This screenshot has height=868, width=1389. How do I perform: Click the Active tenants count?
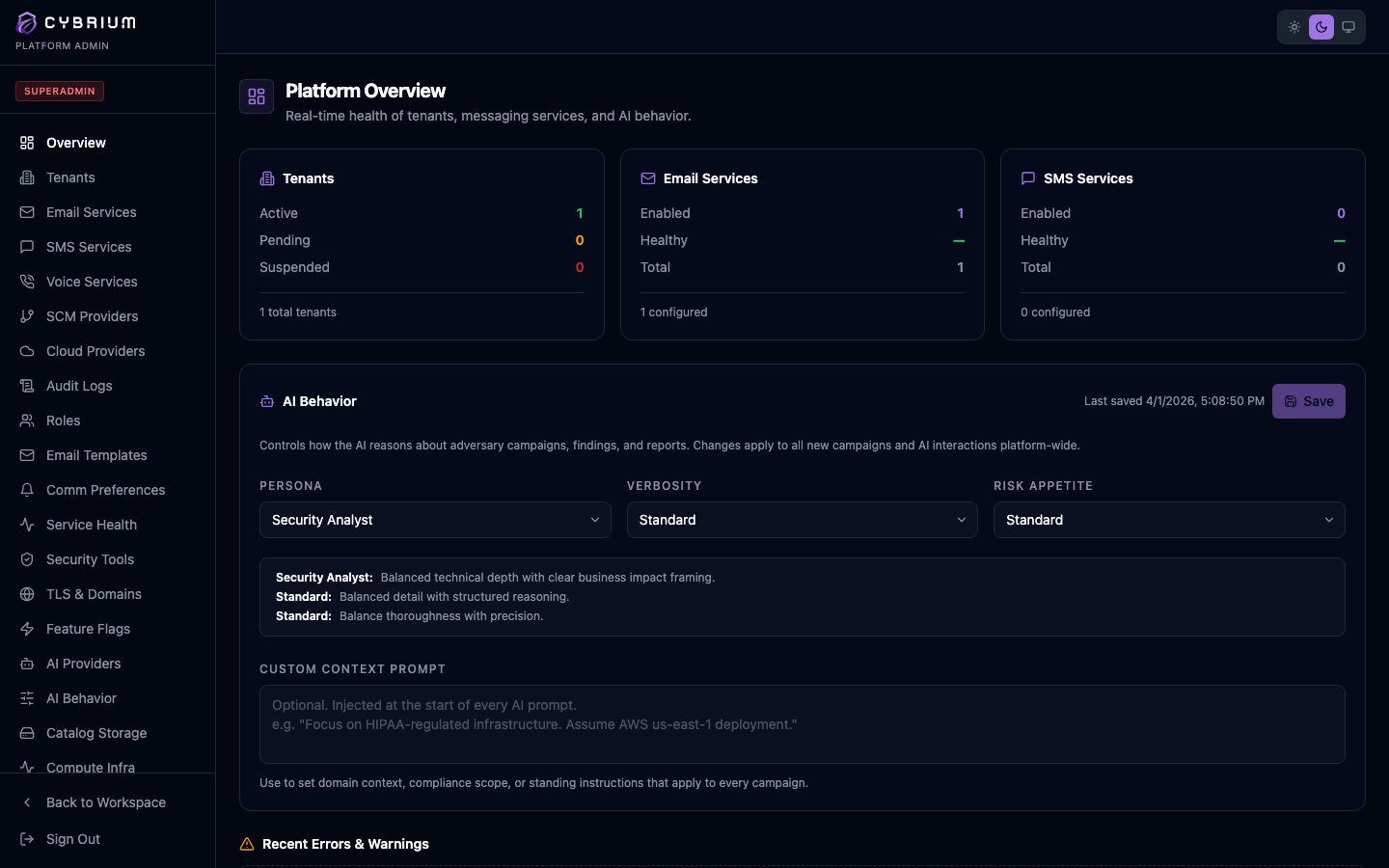point(580,213)
